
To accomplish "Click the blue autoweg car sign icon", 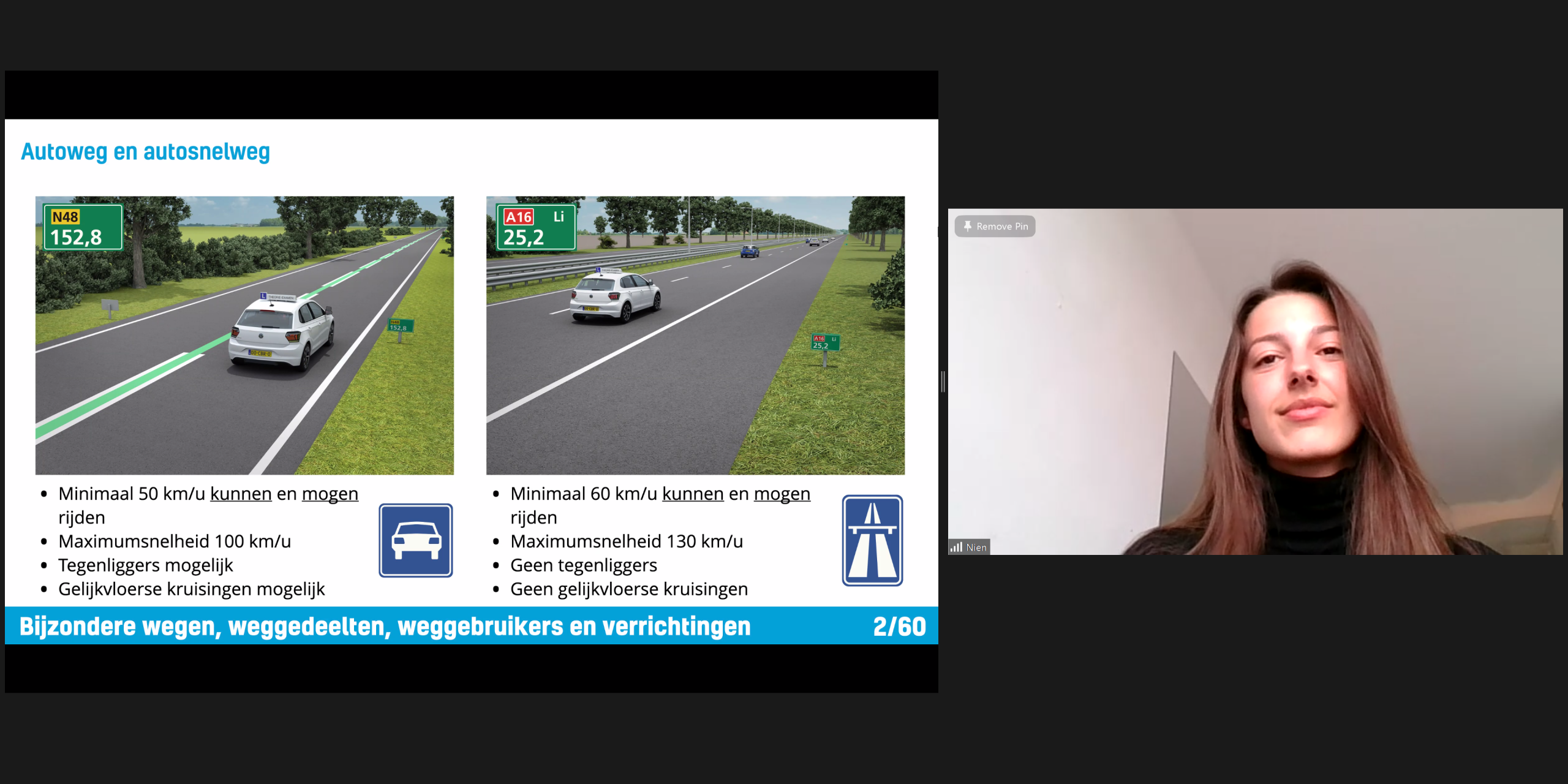I will click(x=415, y=540).
